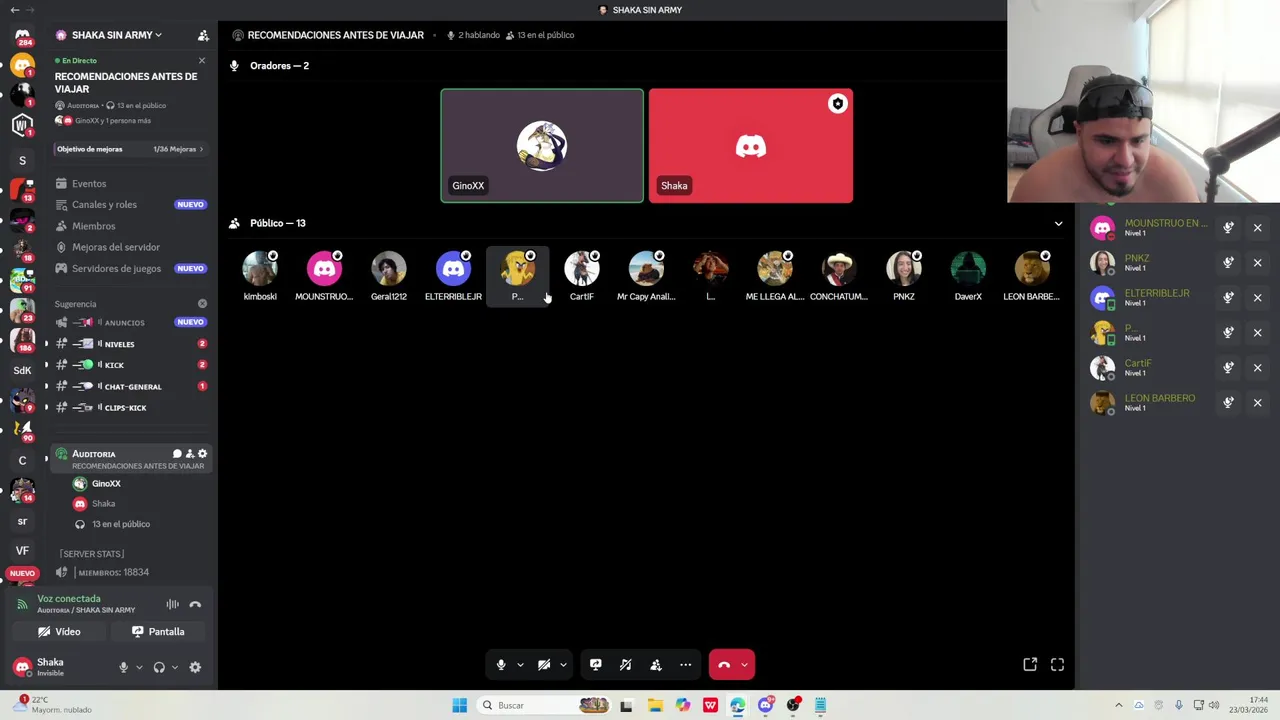This screenshot has width=1280, height=720.
Task: Invite CartiF to speak via microphone icon
Action: click(x=1228, y=368)
